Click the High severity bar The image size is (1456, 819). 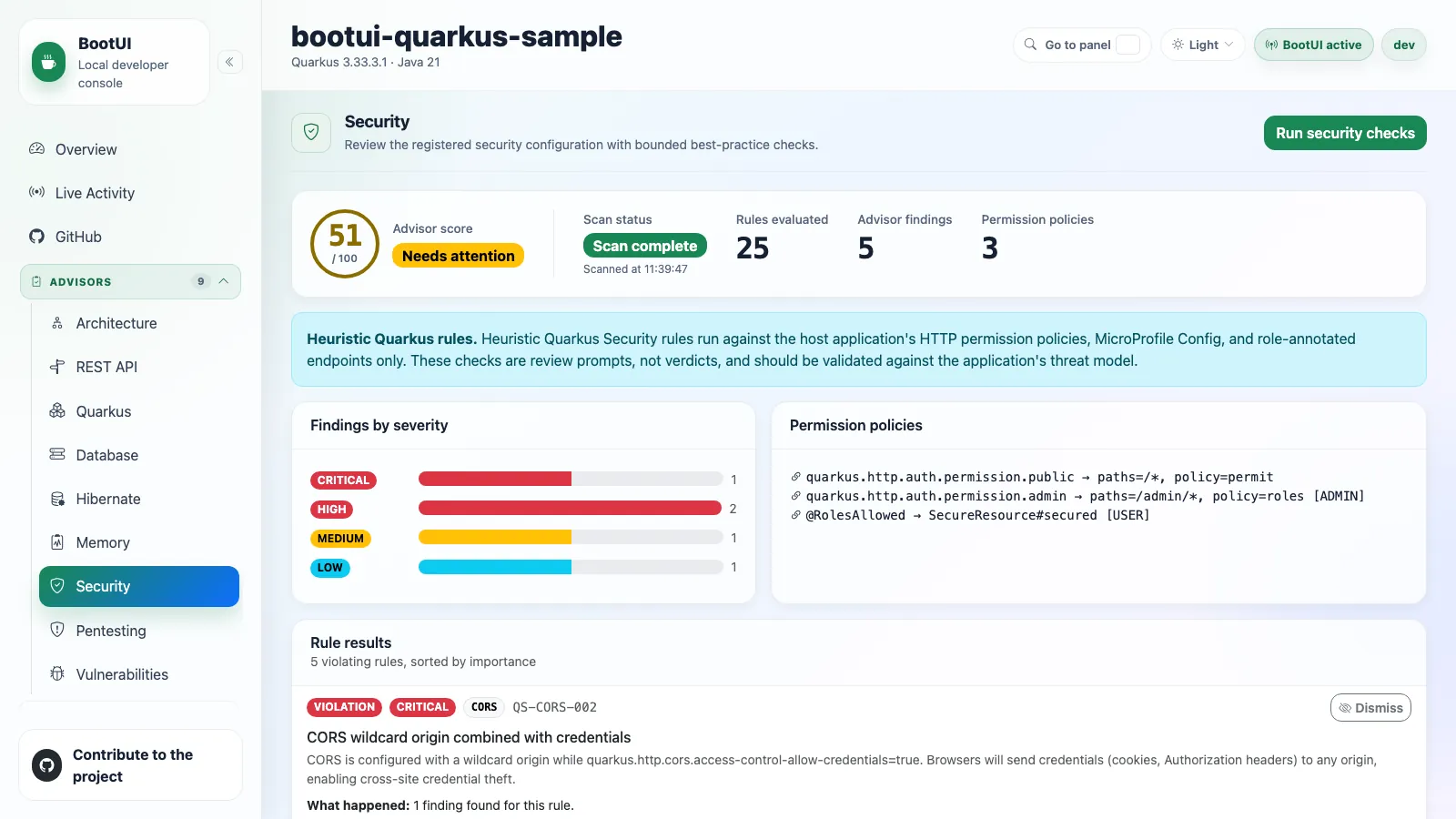coord(570,508)
